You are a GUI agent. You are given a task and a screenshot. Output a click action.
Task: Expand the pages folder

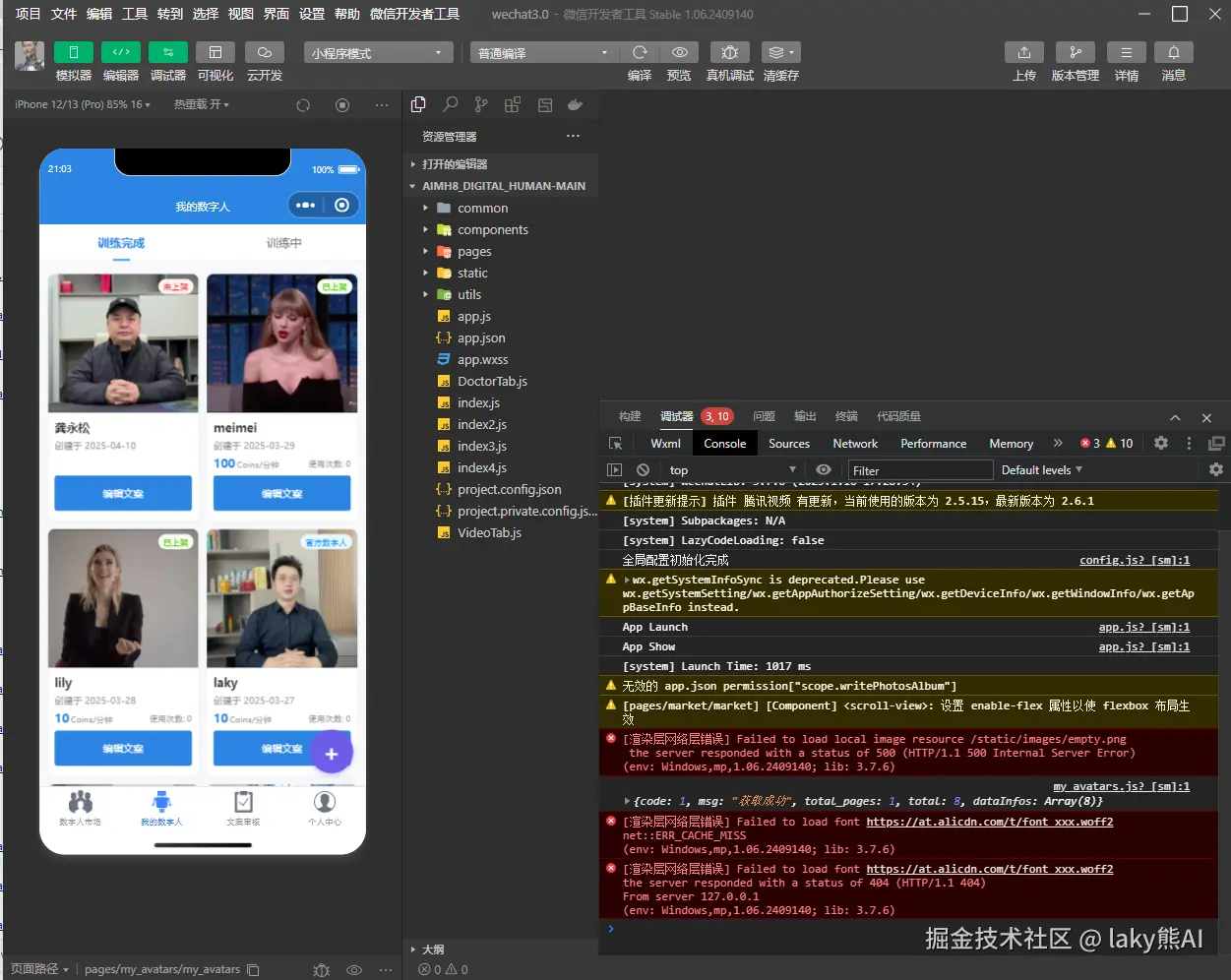501,251
